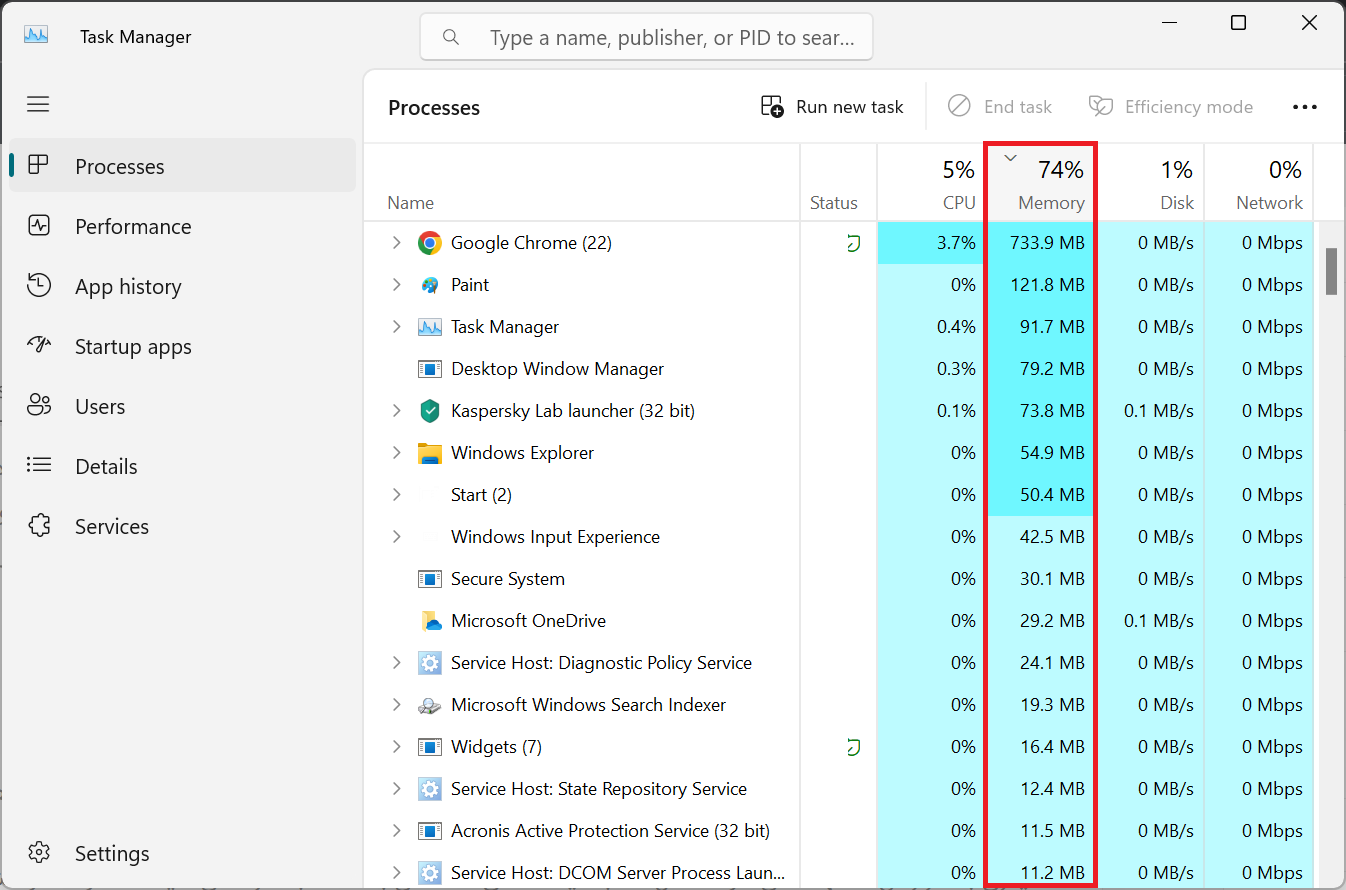Click the Acronis Active Protection Service icon
Image resolution: width=1346 pixels, height=890 pixels.
pos(430,831)
